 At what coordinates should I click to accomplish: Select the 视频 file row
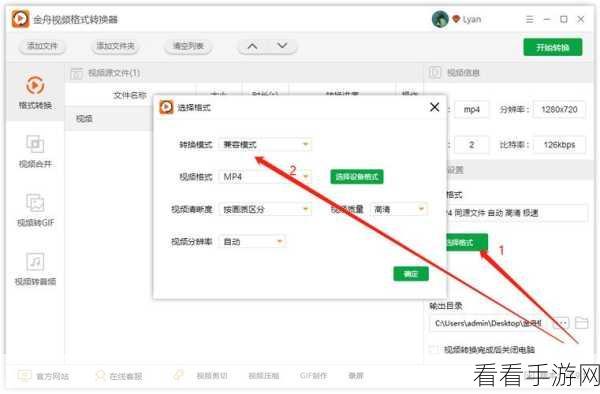(109, 119)
